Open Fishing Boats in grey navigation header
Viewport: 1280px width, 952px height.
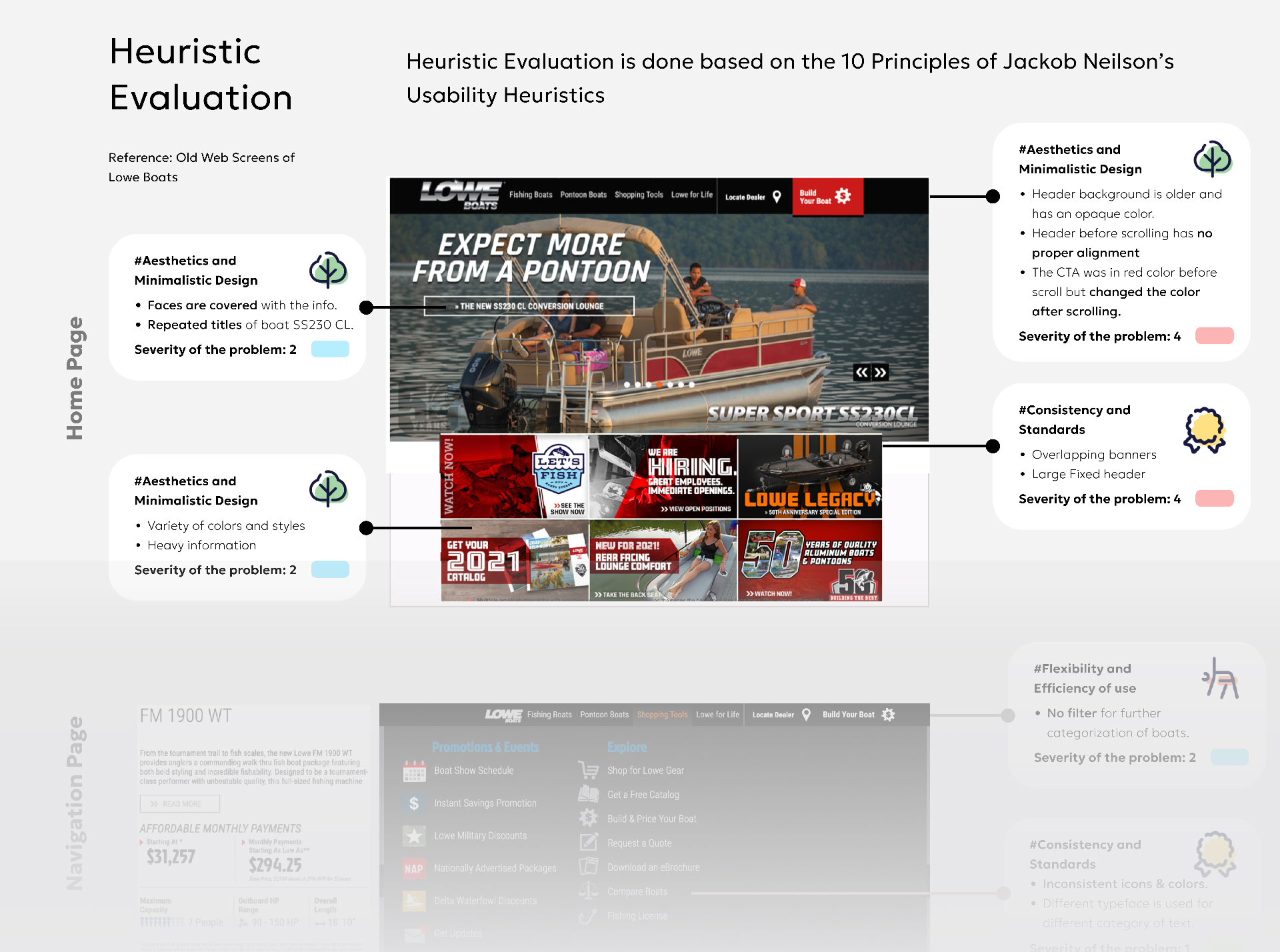click(549, 715)
